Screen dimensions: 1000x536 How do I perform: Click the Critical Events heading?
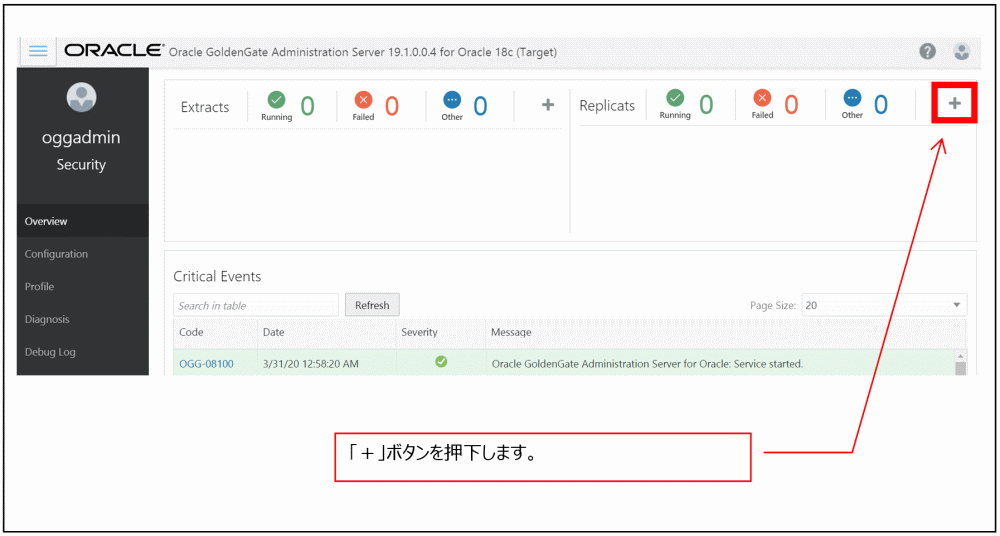point(217,276)
